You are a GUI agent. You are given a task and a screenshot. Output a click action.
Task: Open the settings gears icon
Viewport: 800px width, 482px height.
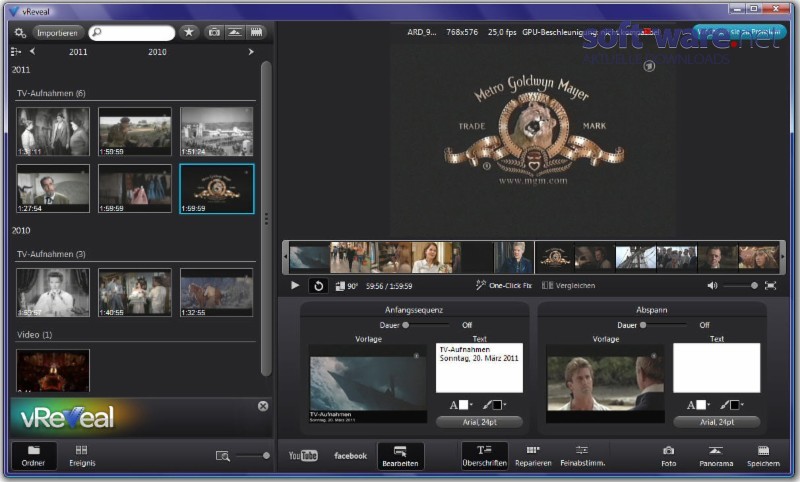click(x=20, y=33)
